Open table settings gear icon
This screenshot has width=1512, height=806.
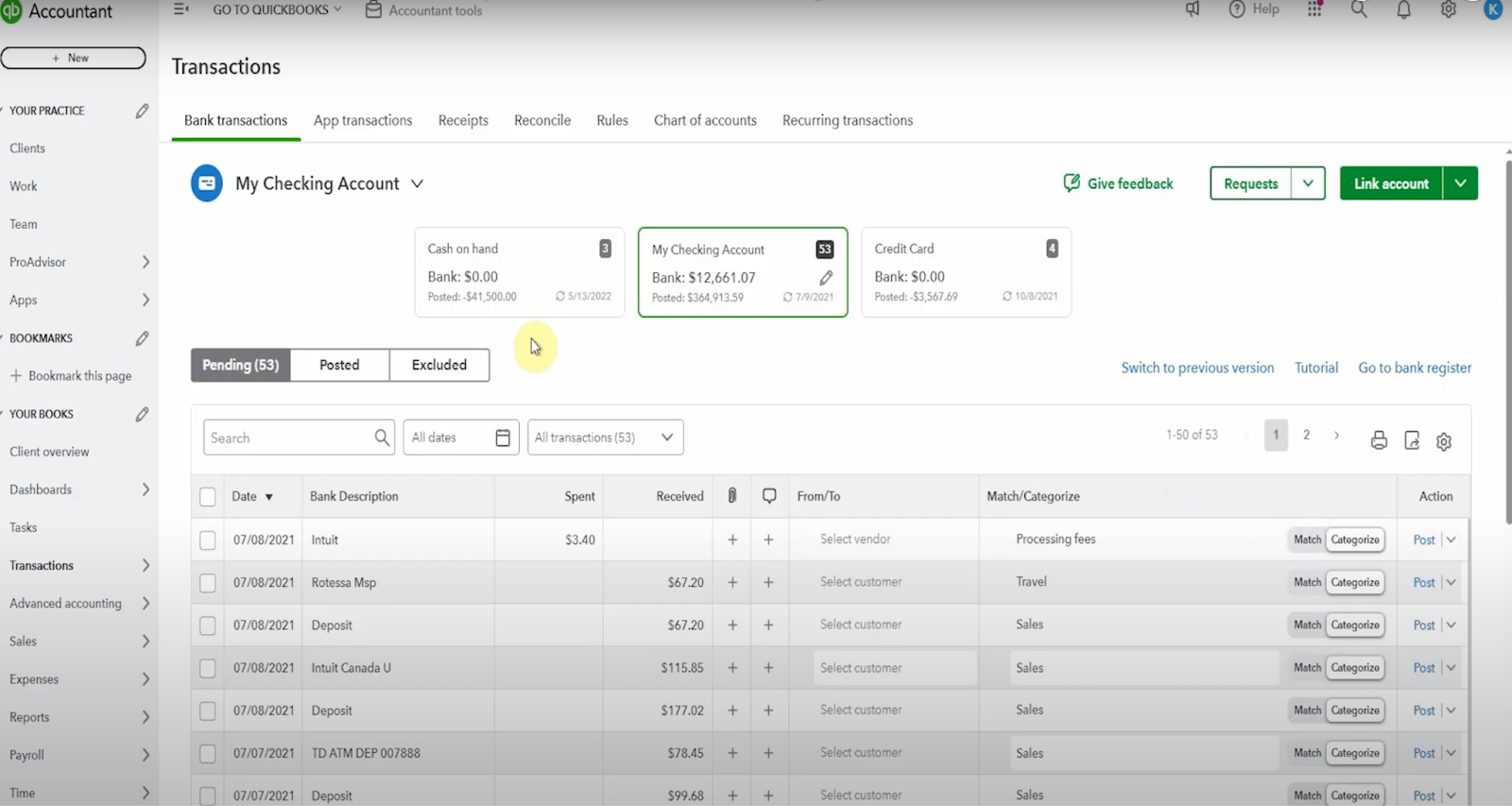(1444, 441)
